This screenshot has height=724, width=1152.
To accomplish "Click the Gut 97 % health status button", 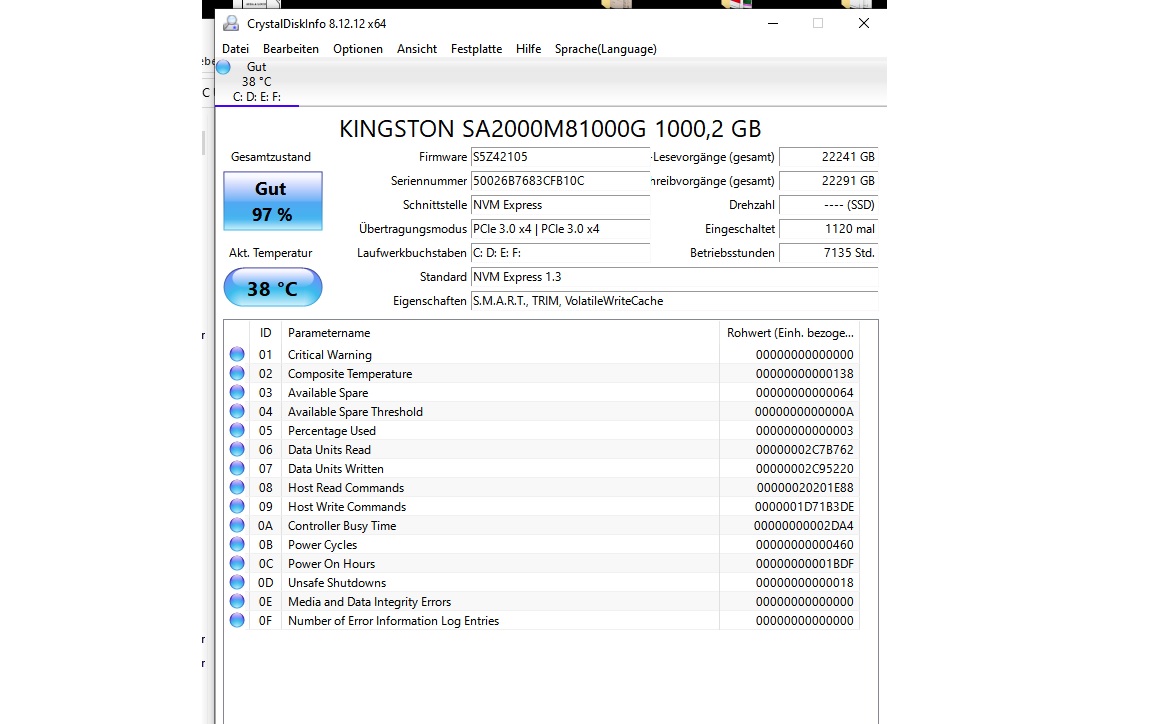I will click(x=273, y=201).
